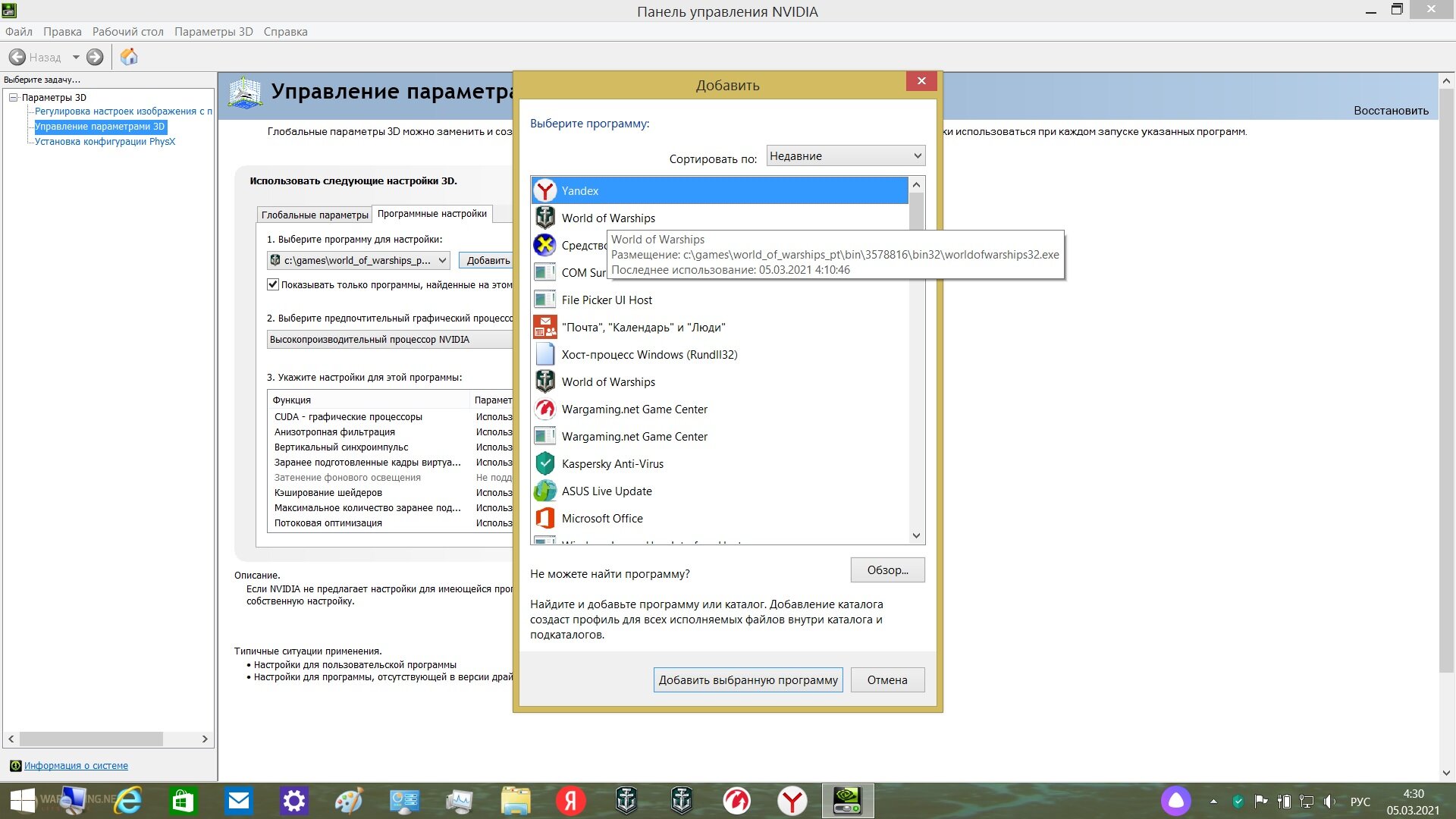Go back with the Назад arrow icon
Image resolution: width=1456 pixels, height=819 pixels.
[17, 57]
